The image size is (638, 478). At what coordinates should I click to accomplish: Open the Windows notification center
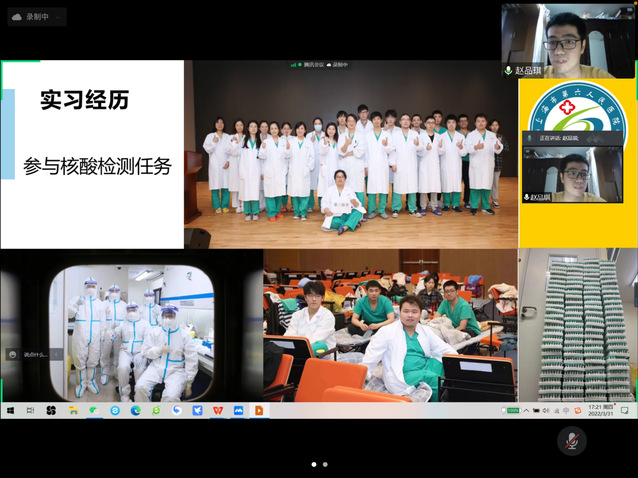tap(626, 410)
